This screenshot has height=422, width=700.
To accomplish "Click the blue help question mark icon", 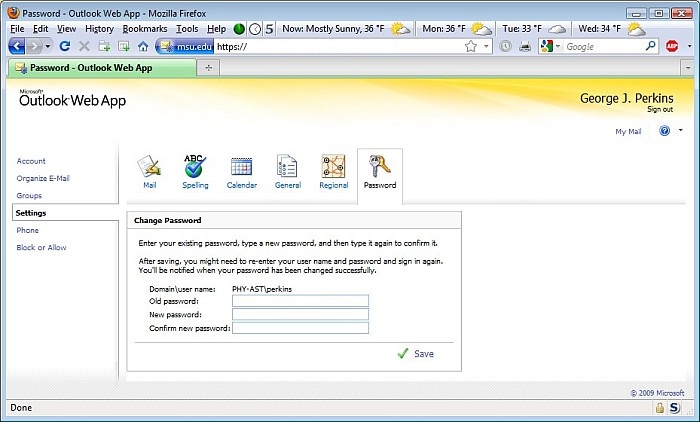I will coord(664,130).
